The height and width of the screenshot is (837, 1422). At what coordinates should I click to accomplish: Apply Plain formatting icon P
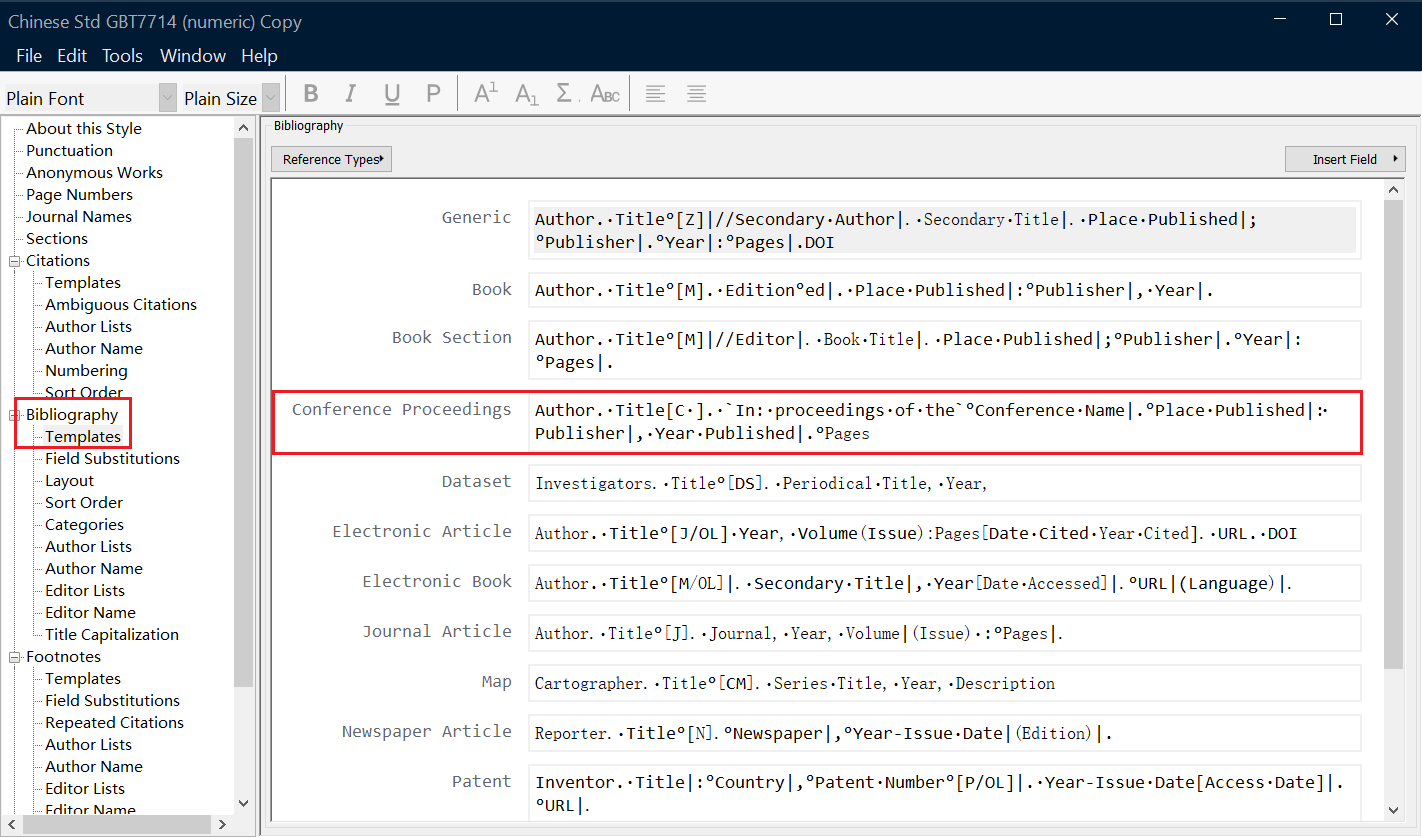pyautogui.click(x=433, y=94)
